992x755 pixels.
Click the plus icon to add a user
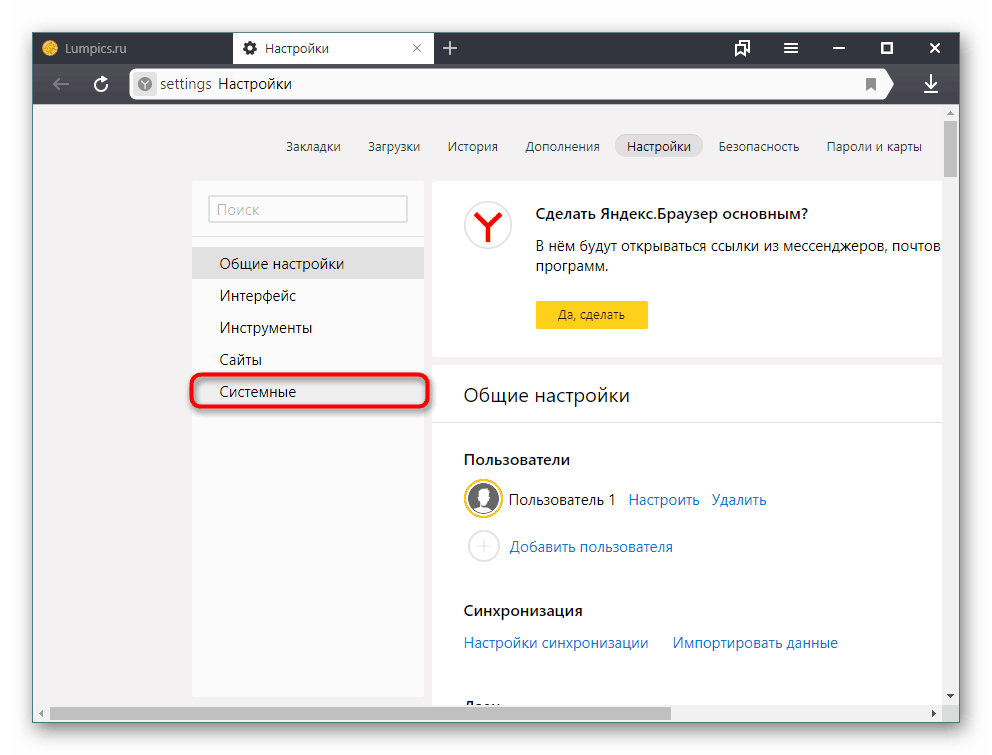tap(484, 546)
